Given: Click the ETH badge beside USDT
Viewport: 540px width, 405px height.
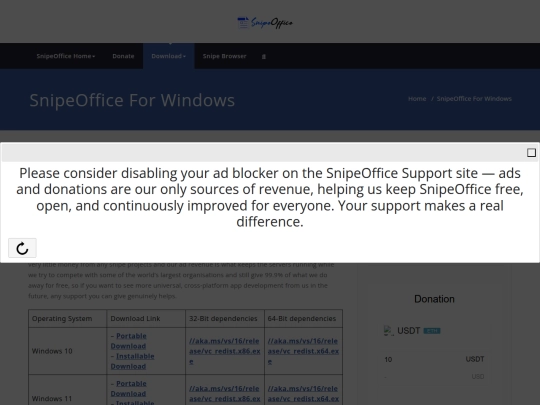Looking at the screenshot, I should [x=432, y=331].
